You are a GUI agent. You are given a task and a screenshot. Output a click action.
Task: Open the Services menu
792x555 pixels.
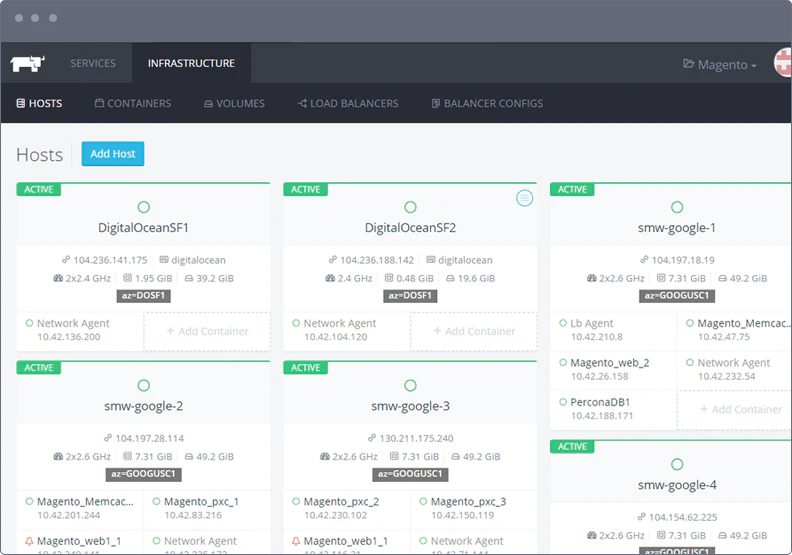click(x=93, y=63)
